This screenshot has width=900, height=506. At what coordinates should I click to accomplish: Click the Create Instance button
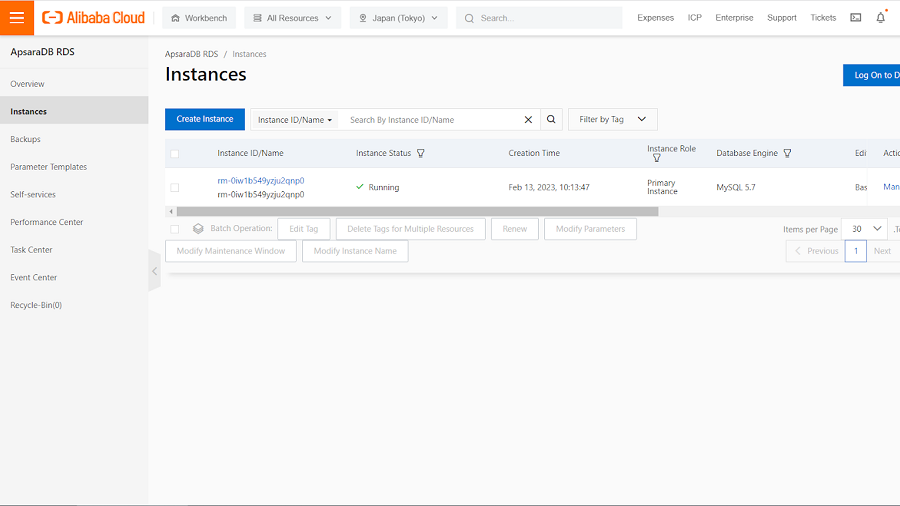(x=205, y=120)
